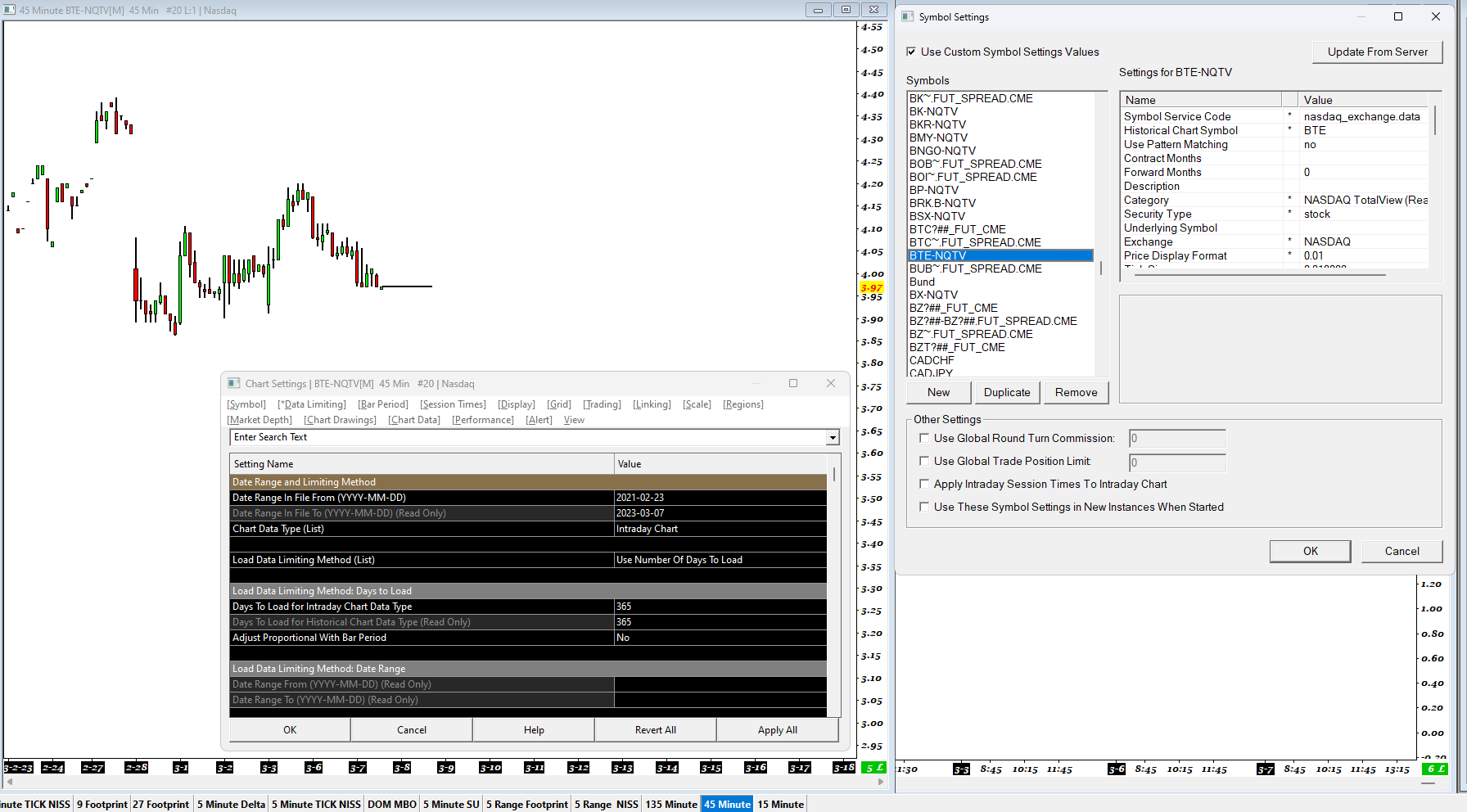Check Apply Intraday Session Times To Intraday Chart
1467x812 pixels.
pyautogui.click(x=924, y=484)
